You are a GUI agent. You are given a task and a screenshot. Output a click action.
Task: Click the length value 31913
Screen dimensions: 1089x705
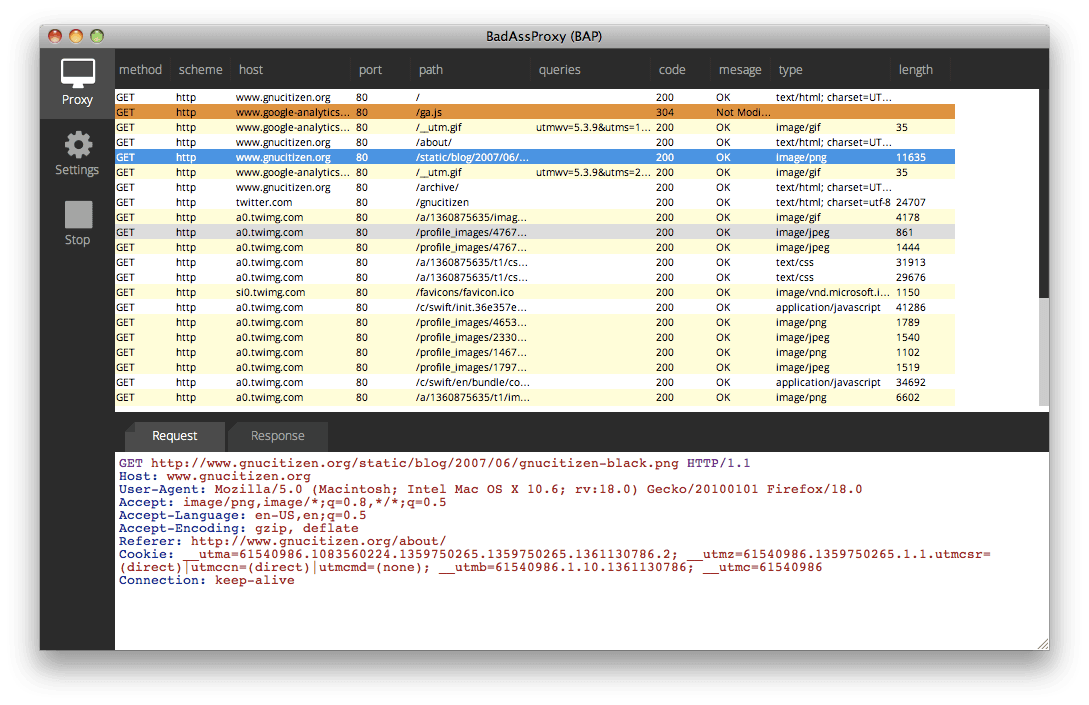(911, 263)
